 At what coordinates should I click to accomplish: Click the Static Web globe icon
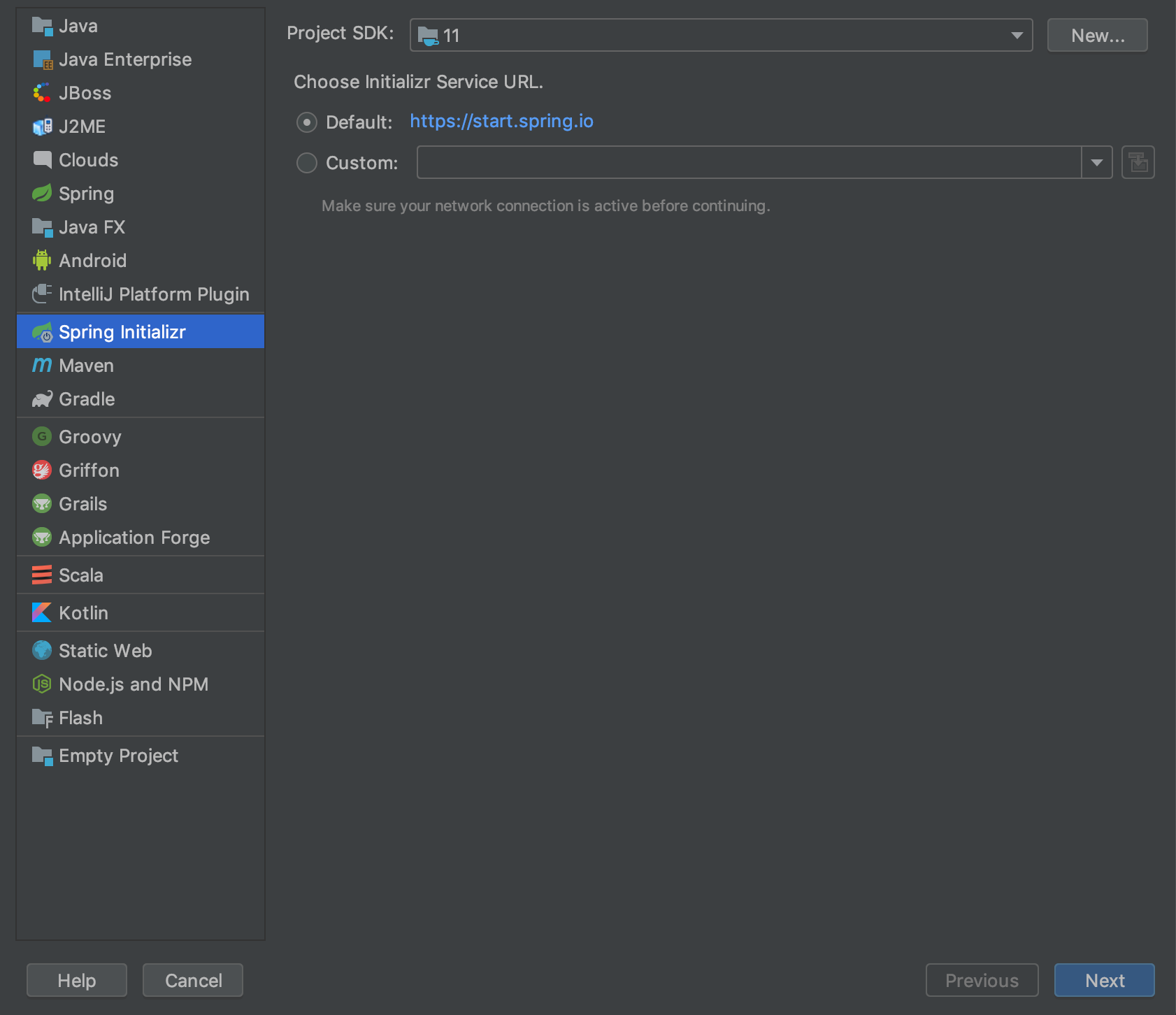coord(42,650)
